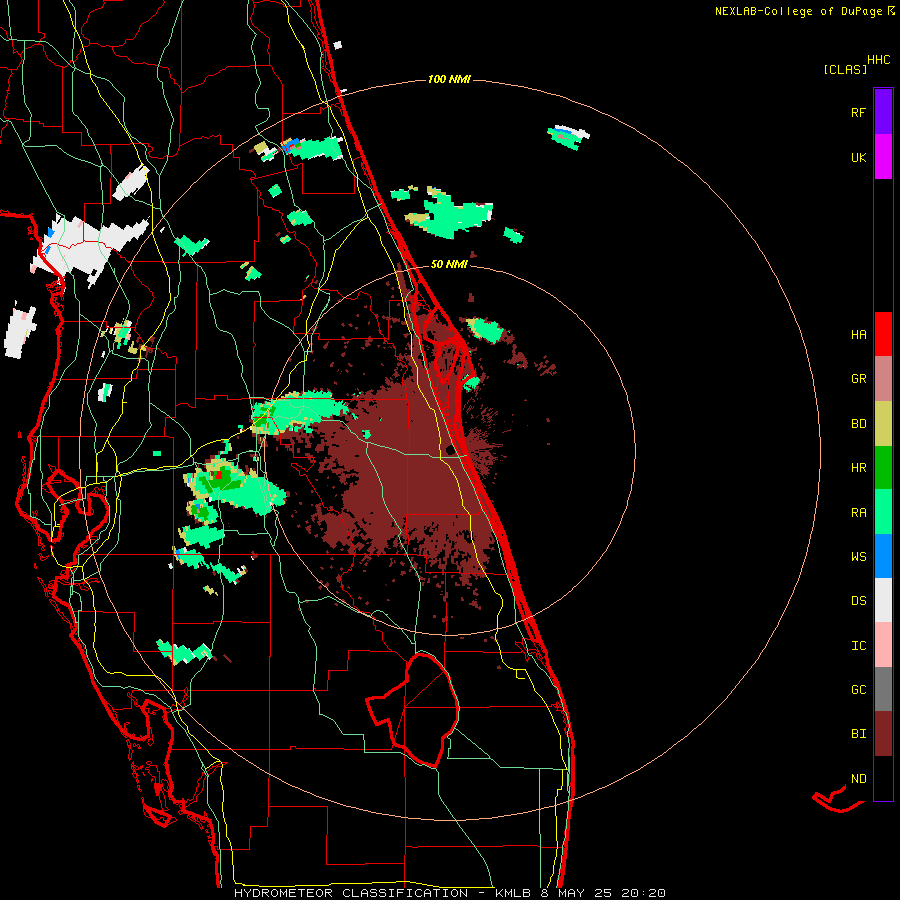Click the RA light green legend swatch

(883, 511)
